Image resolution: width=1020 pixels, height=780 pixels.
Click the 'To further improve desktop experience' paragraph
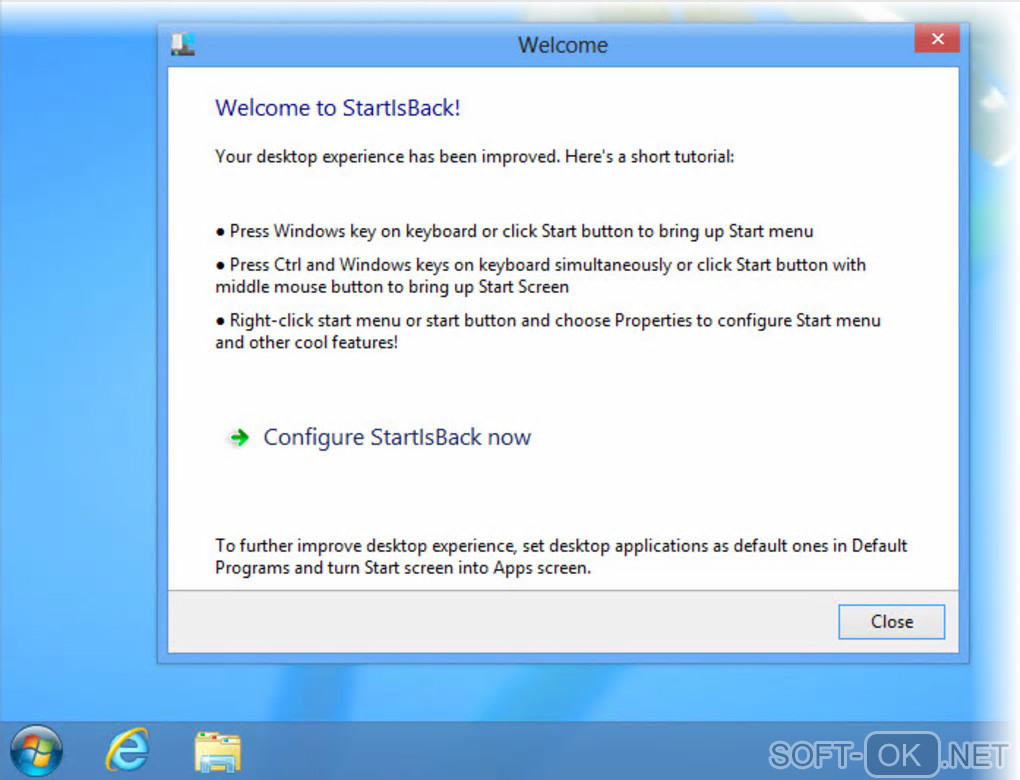click(561, 557)
